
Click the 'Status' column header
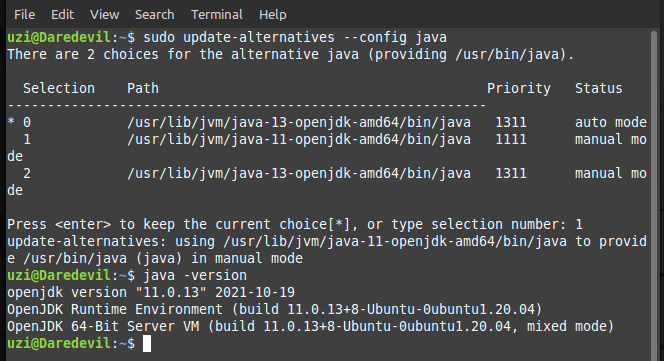coord(598,88)
